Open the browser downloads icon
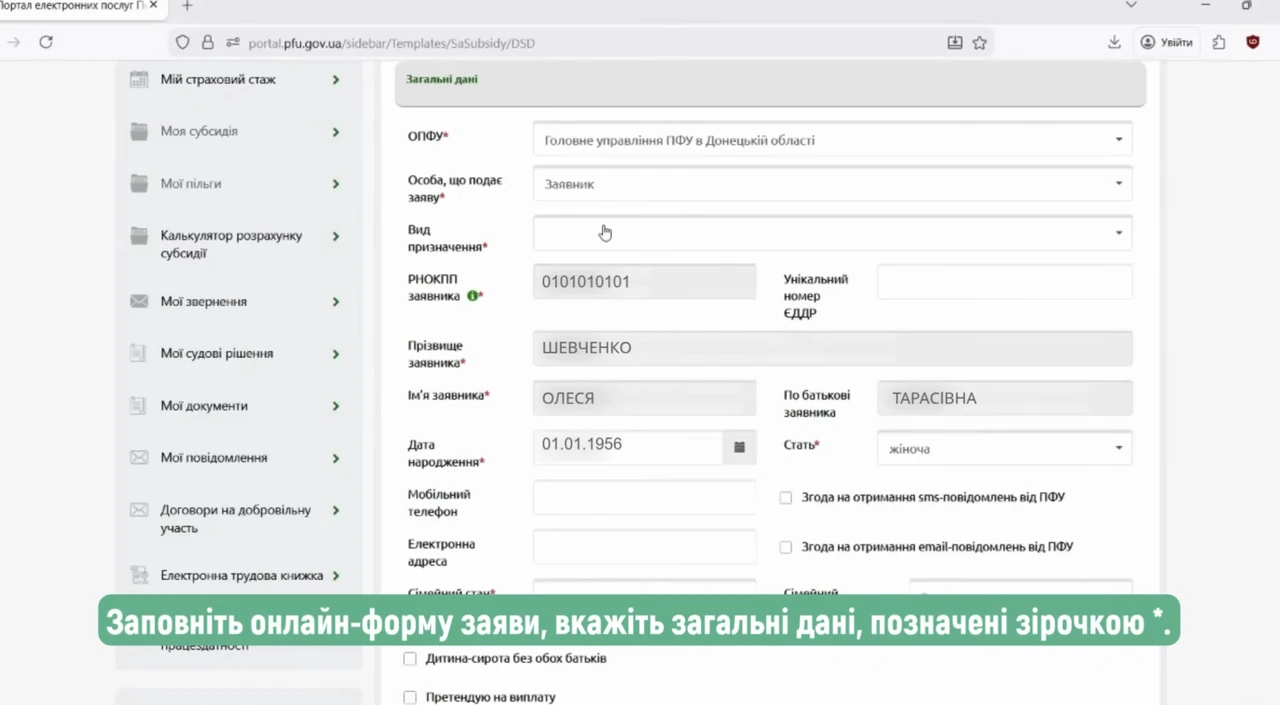The width and height of the screenshot is (1280, 705). point(1114,42)
